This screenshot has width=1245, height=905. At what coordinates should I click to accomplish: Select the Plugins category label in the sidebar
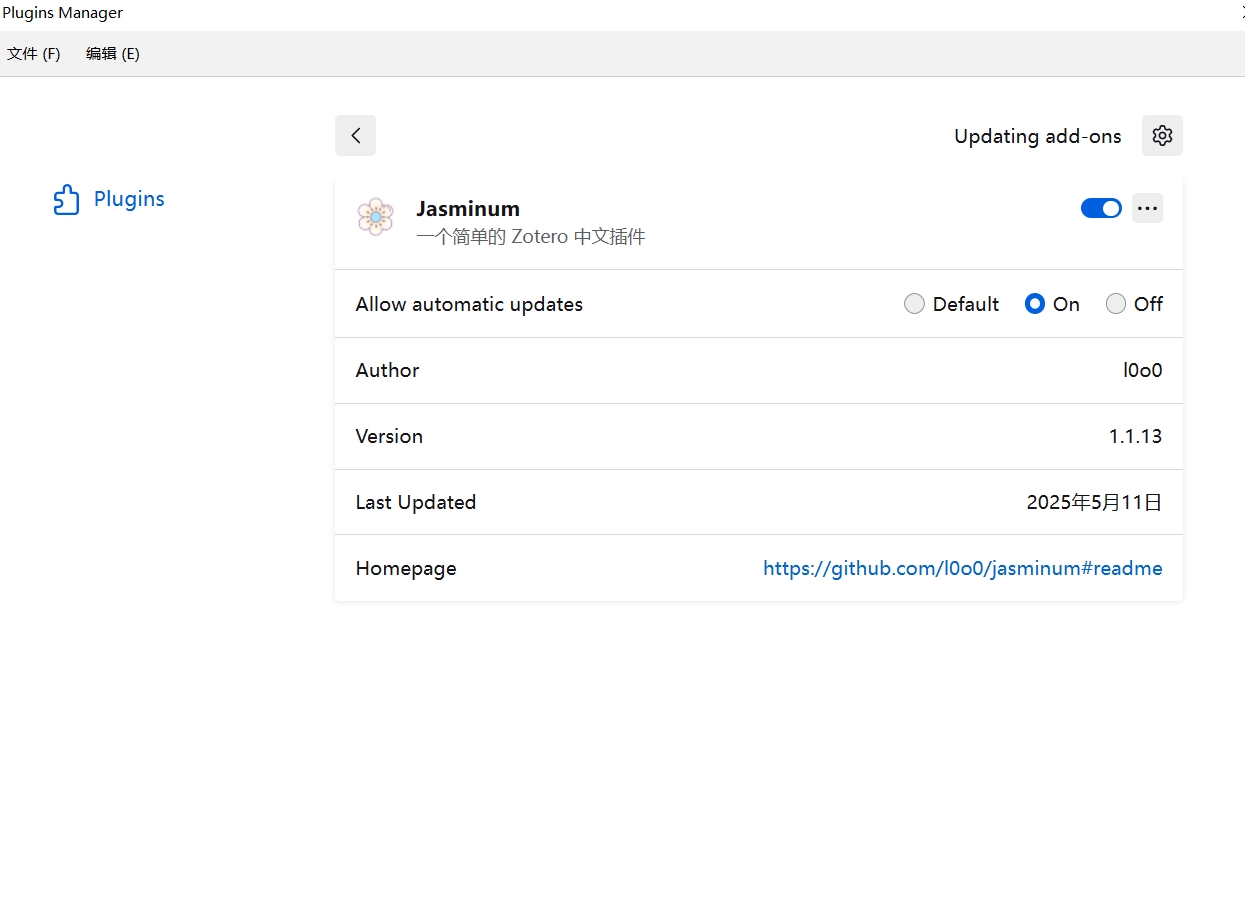coord(129,199)
